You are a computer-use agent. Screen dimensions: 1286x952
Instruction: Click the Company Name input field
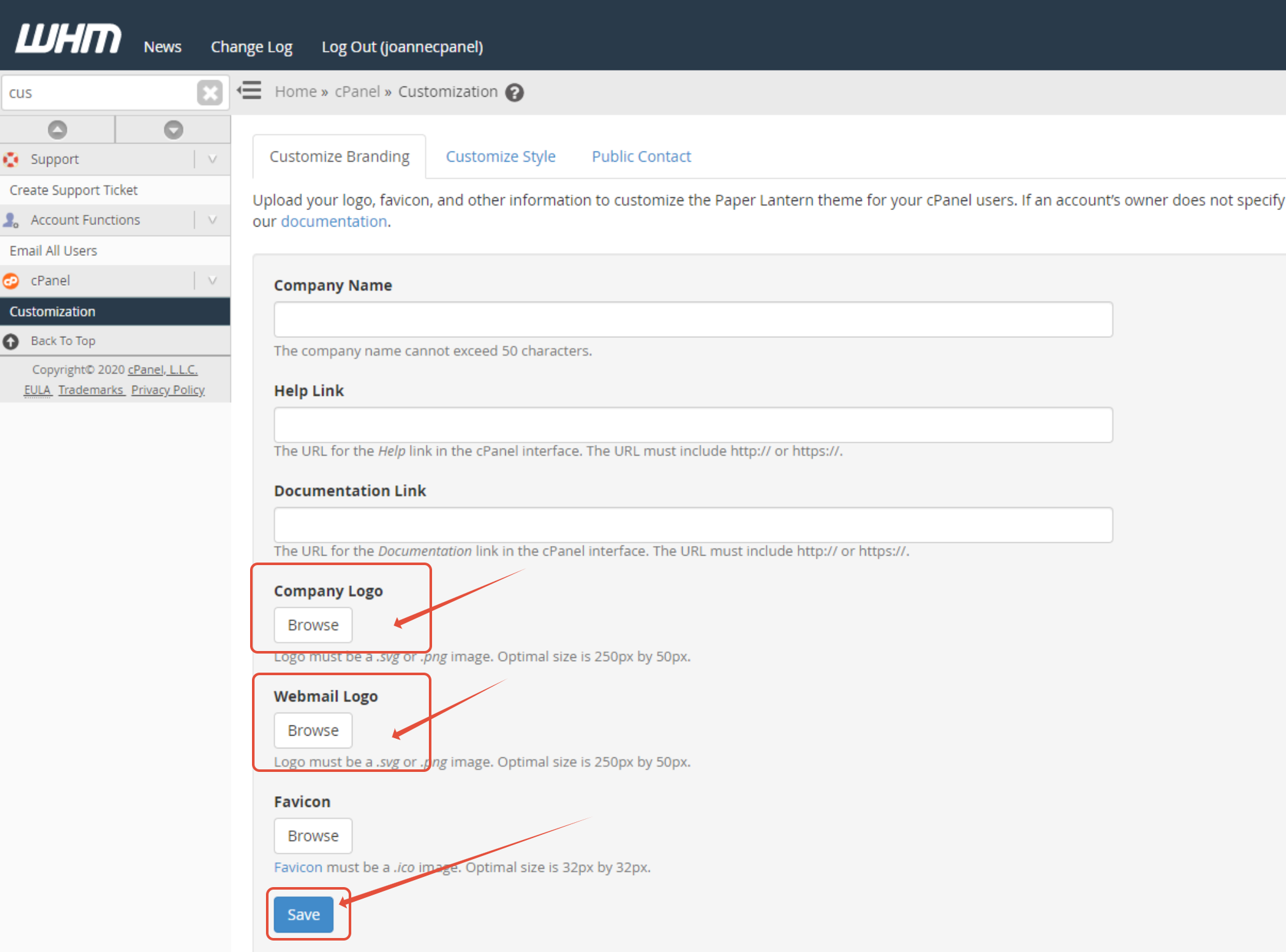point(692,319)
